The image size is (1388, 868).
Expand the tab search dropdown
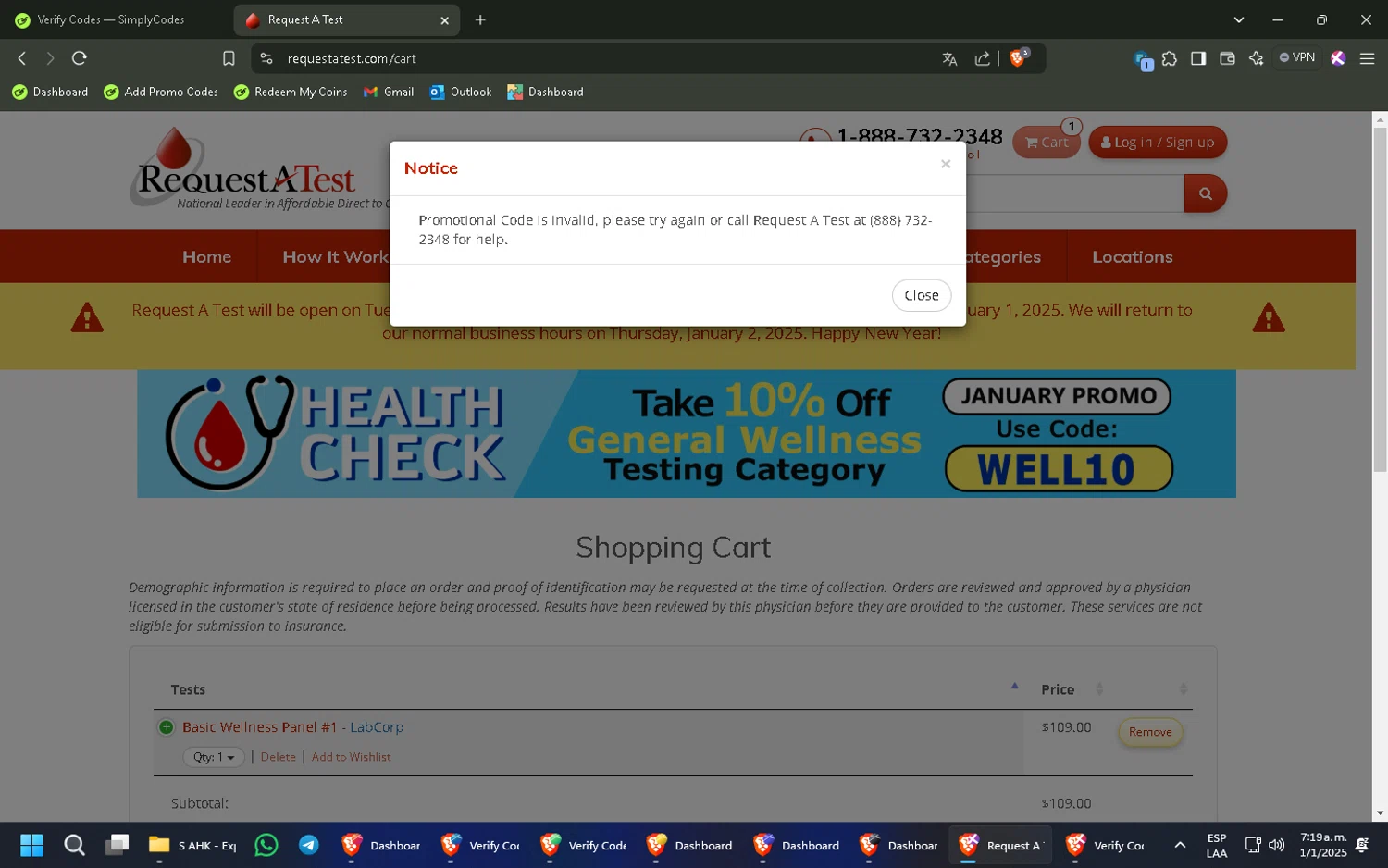click(1238, 19)
